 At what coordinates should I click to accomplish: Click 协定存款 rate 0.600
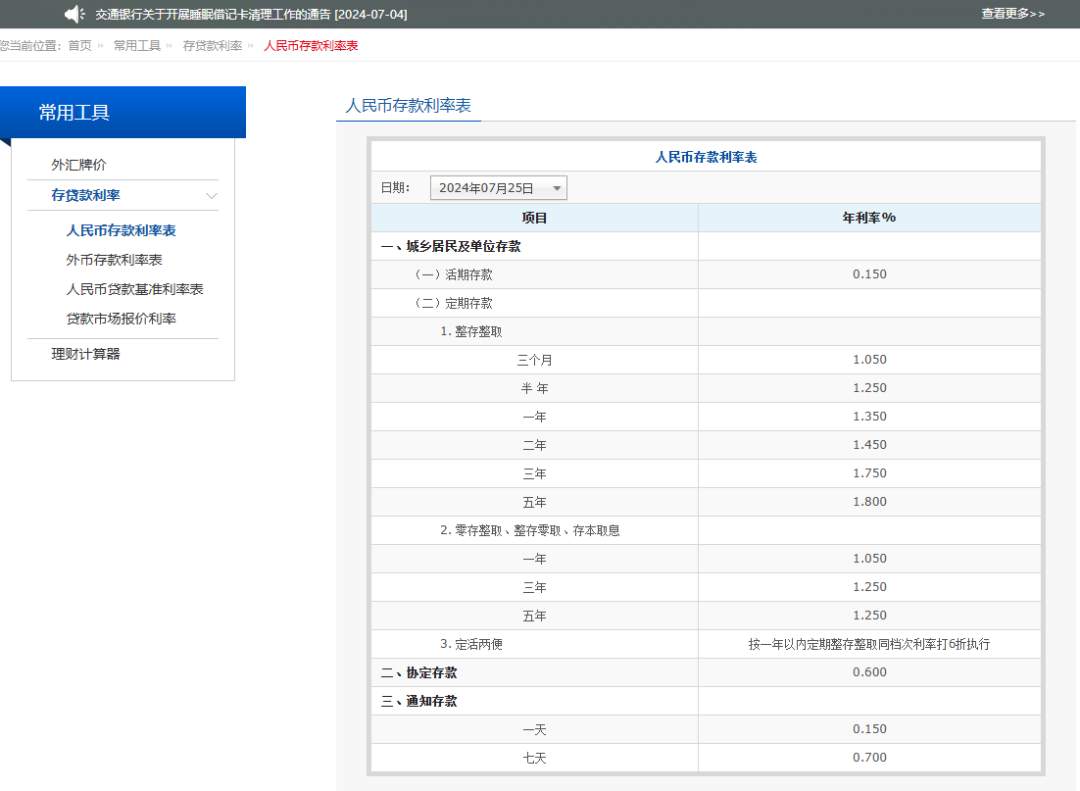tap(870, 672)
